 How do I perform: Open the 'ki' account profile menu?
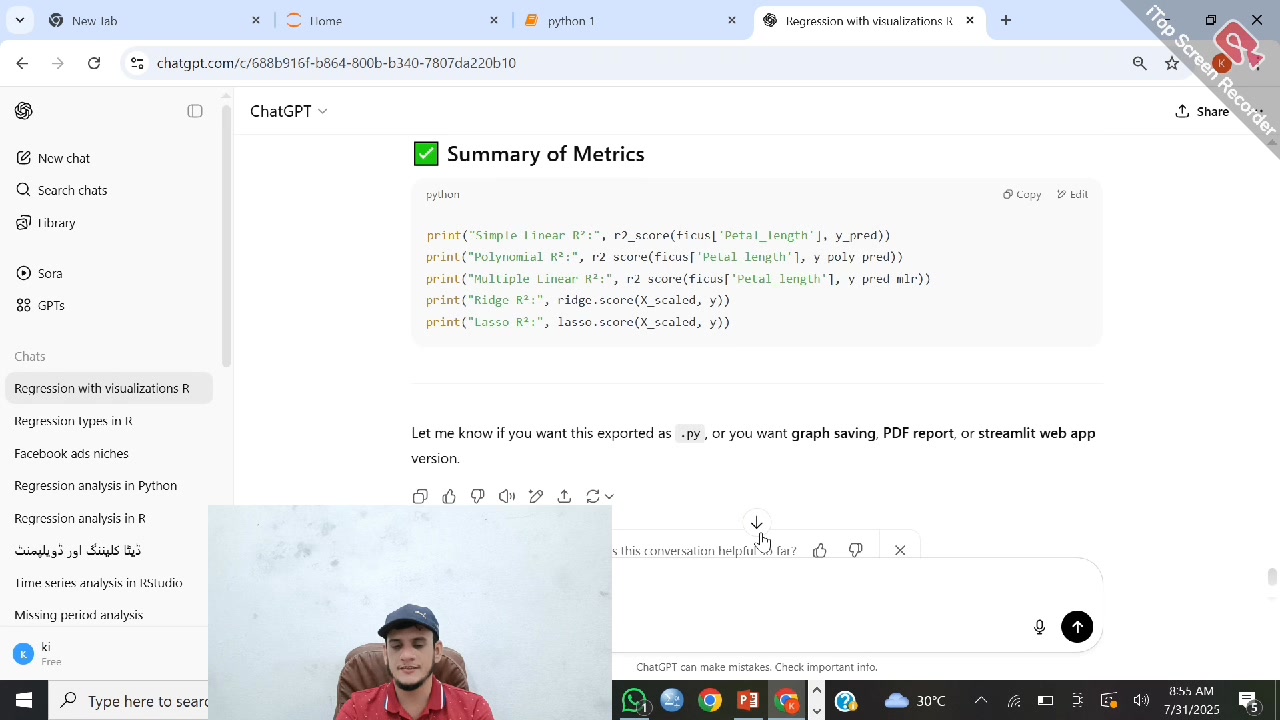pos(108,654)
